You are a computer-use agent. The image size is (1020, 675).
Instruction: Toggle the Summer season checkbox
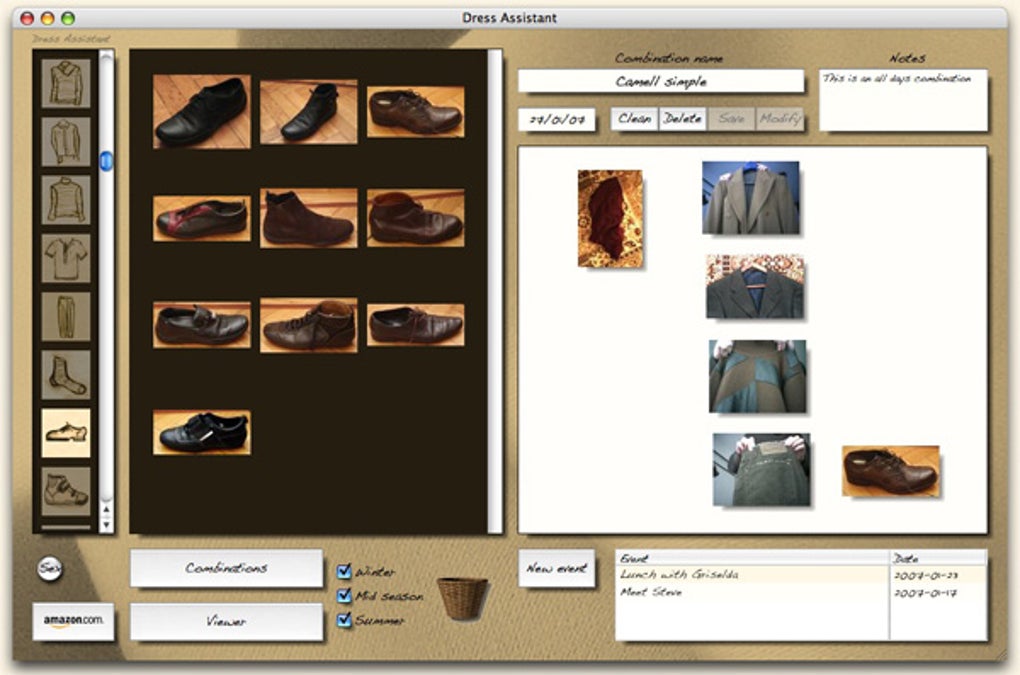point(344,620)
